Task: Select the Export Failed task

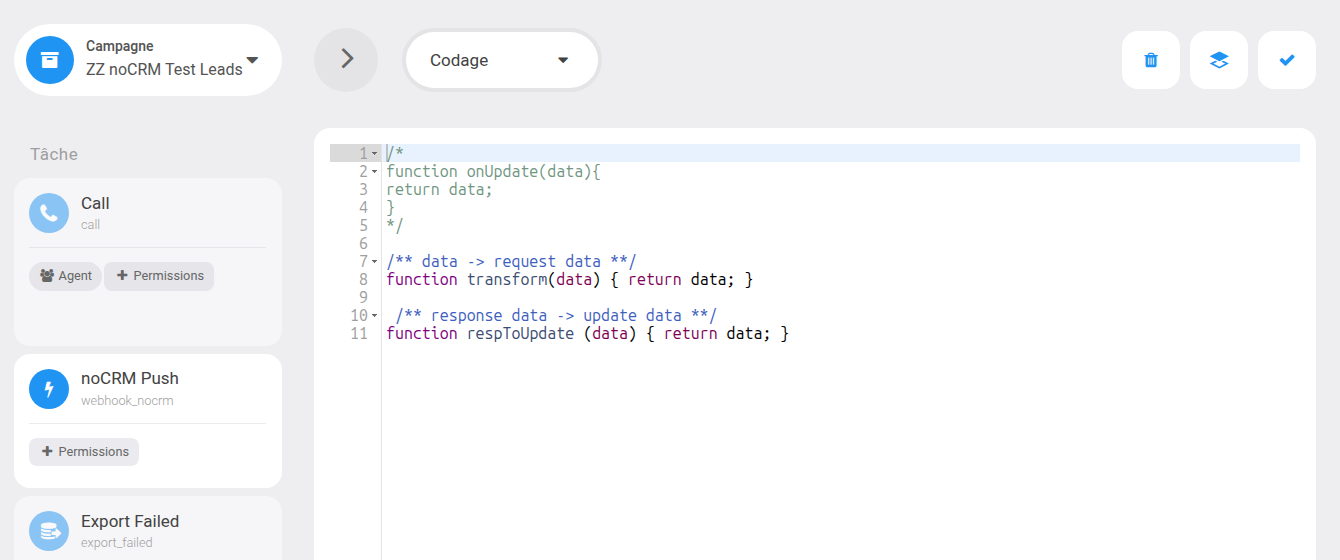Action: coord(148,529)
